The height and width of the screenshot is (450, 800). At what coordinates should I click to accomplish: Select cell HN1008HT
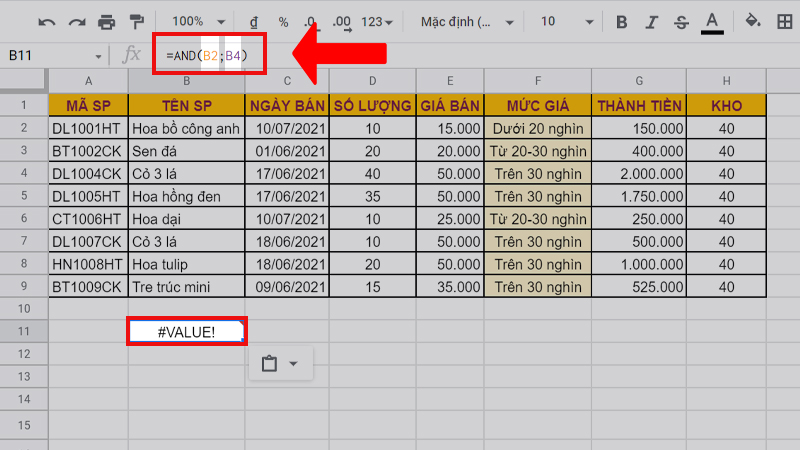pos(88,264)
